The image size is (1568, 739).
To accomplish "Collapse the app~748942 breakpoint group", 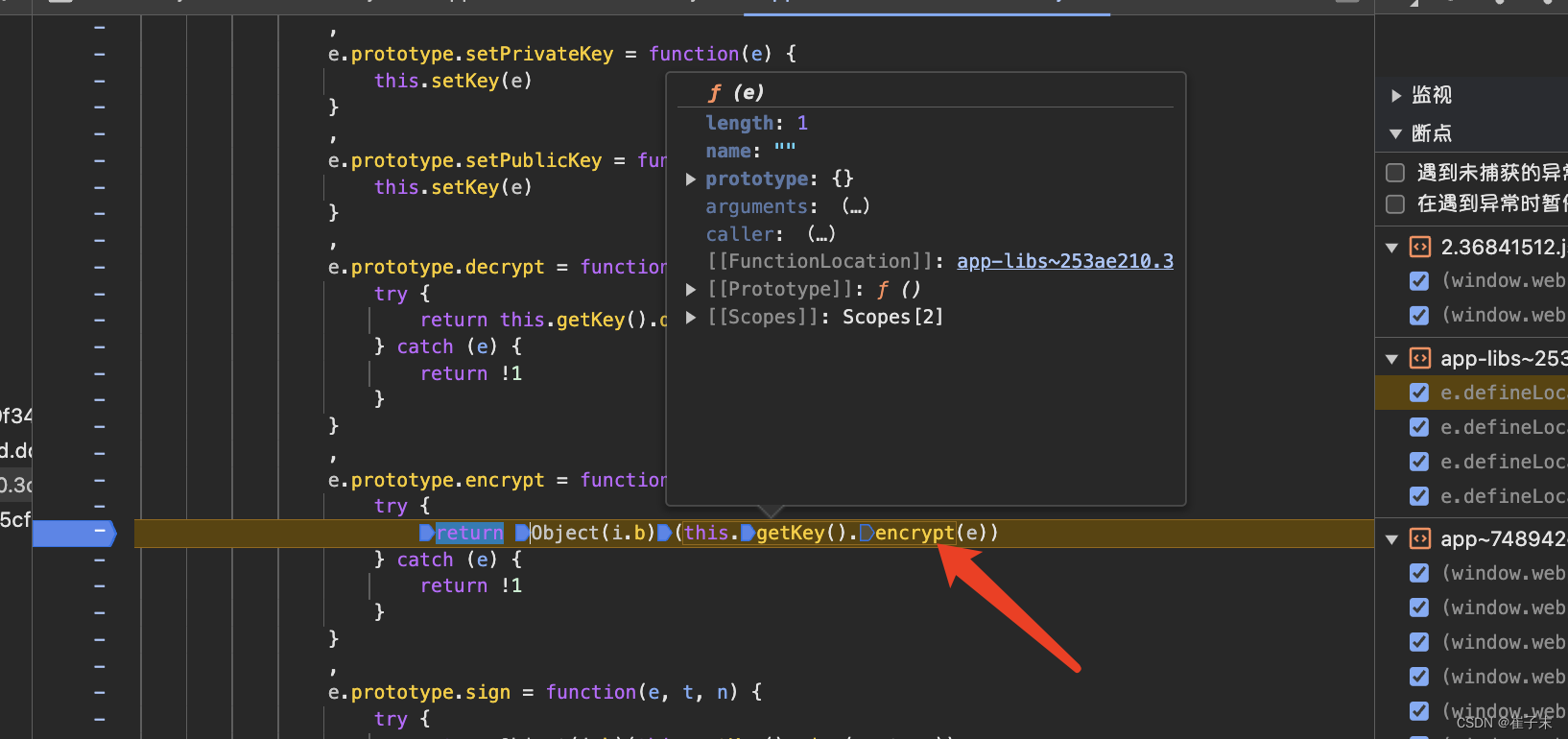I will pos(1391,539).
